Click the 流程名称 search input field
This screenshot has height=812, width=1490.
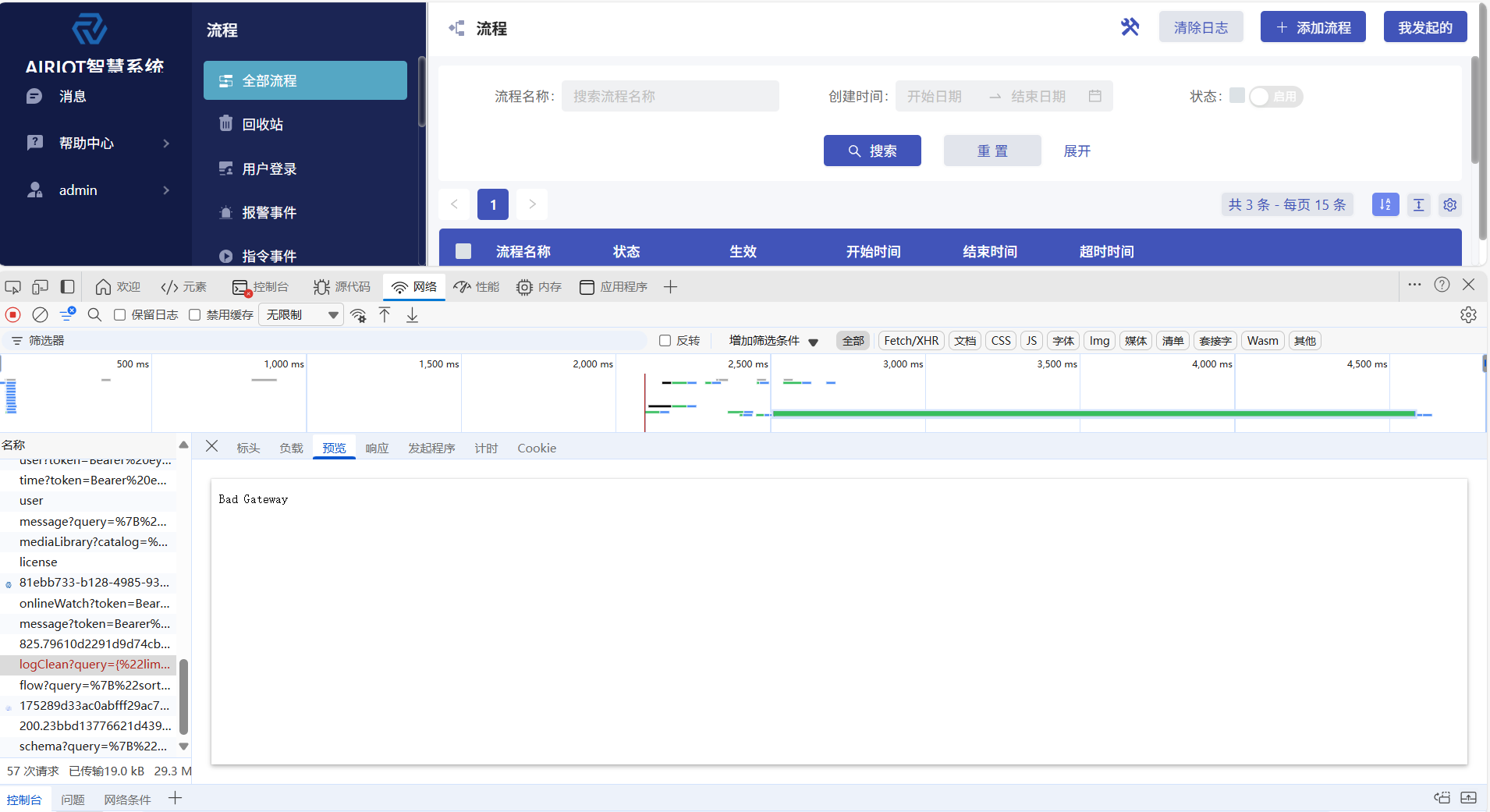pyautogui.click(x=669, y=96)
